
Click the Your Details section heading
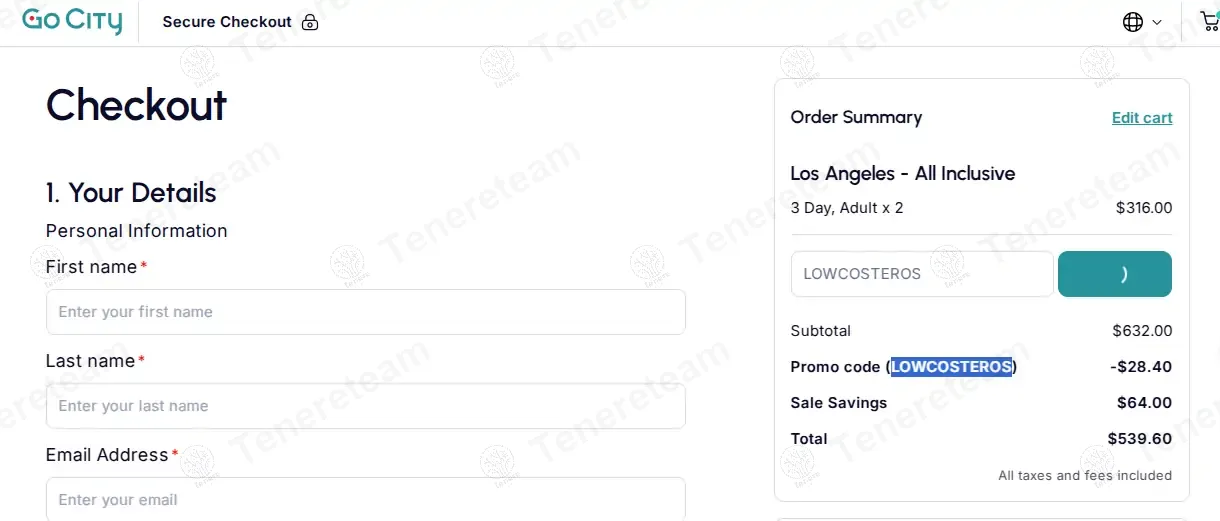coord(131,193)
